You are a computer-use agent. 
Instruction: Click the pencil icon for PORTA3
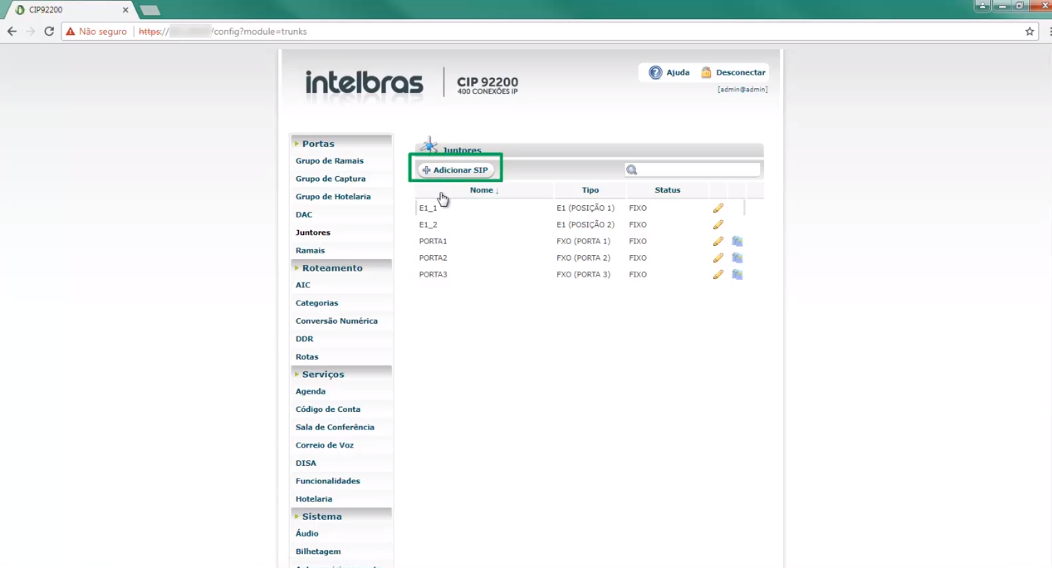coord(718,274)
